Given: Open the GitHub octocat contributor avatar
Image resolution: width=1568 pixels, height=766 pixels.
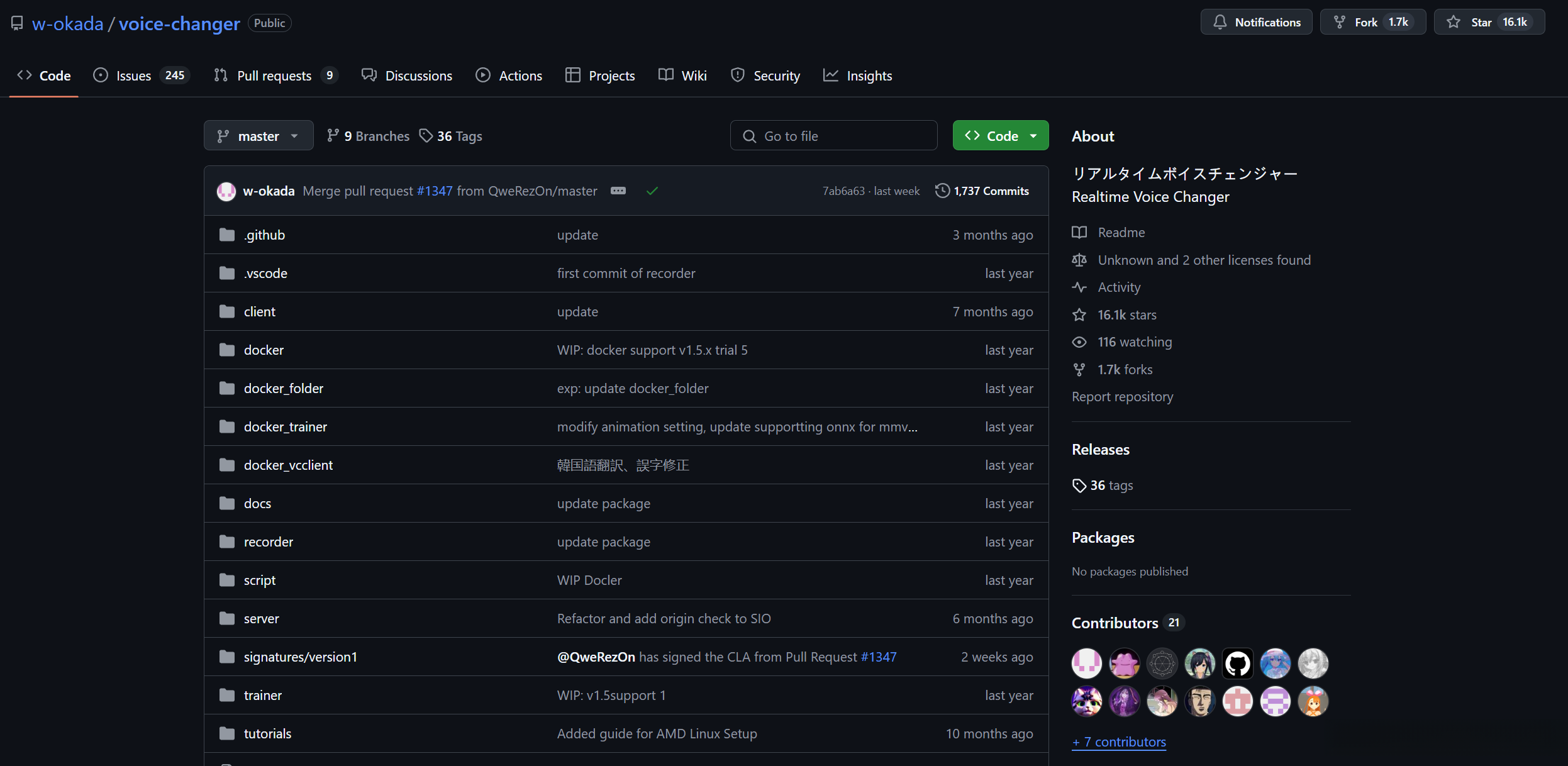Looking at the screenshot, I should 1237,663.
